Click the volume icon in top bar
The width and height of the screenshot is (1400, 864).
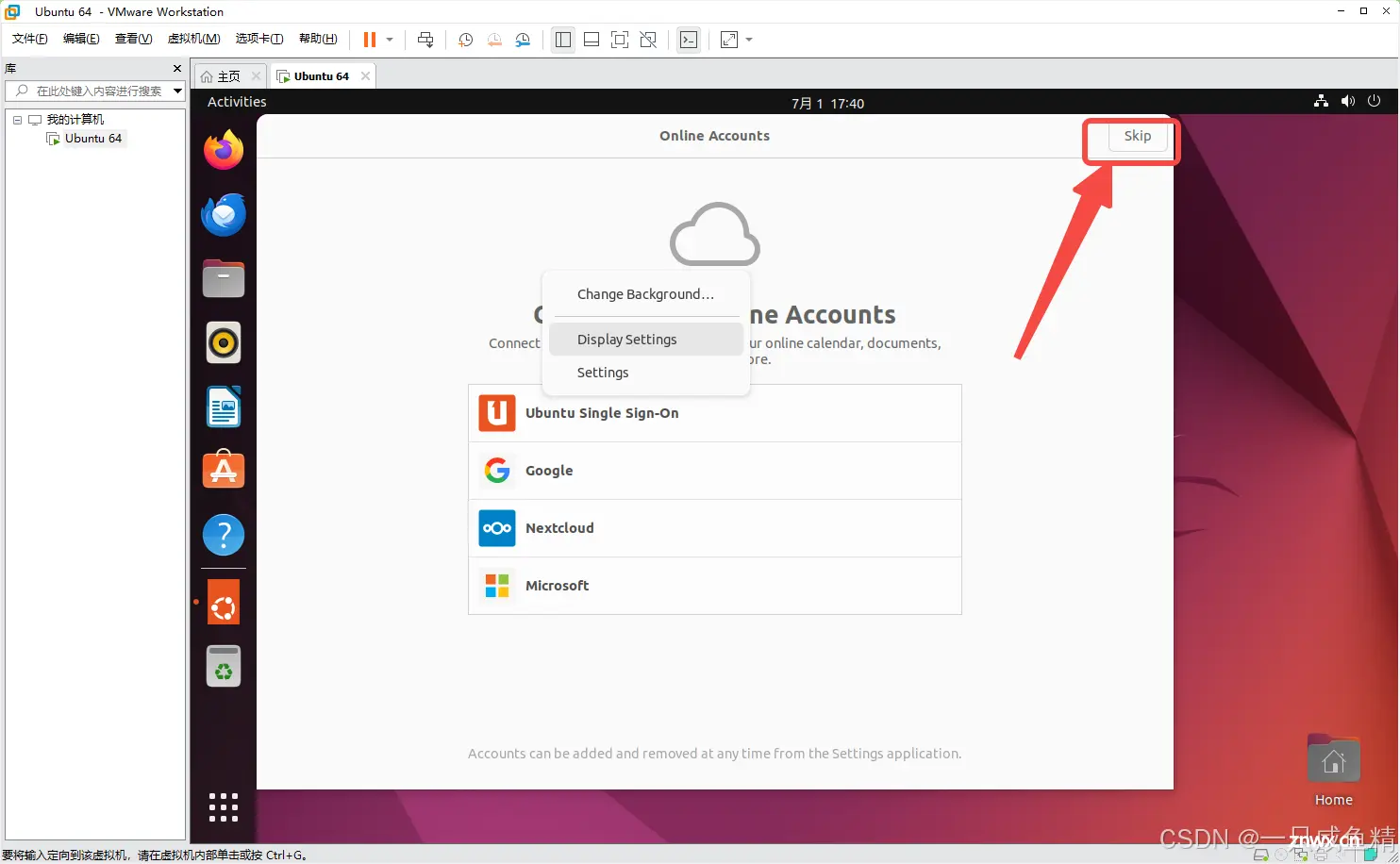coord(1347,101)
